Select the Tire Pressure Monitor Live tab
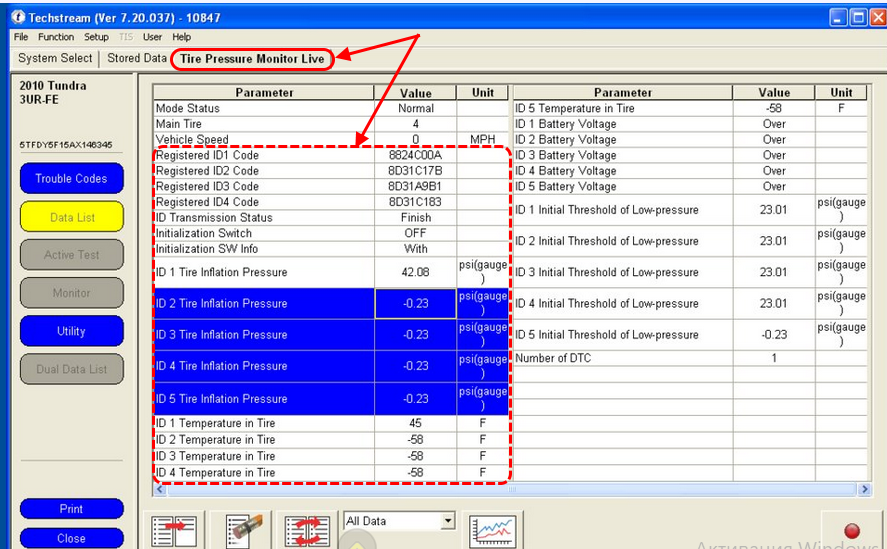 click(x=252, y=59)
